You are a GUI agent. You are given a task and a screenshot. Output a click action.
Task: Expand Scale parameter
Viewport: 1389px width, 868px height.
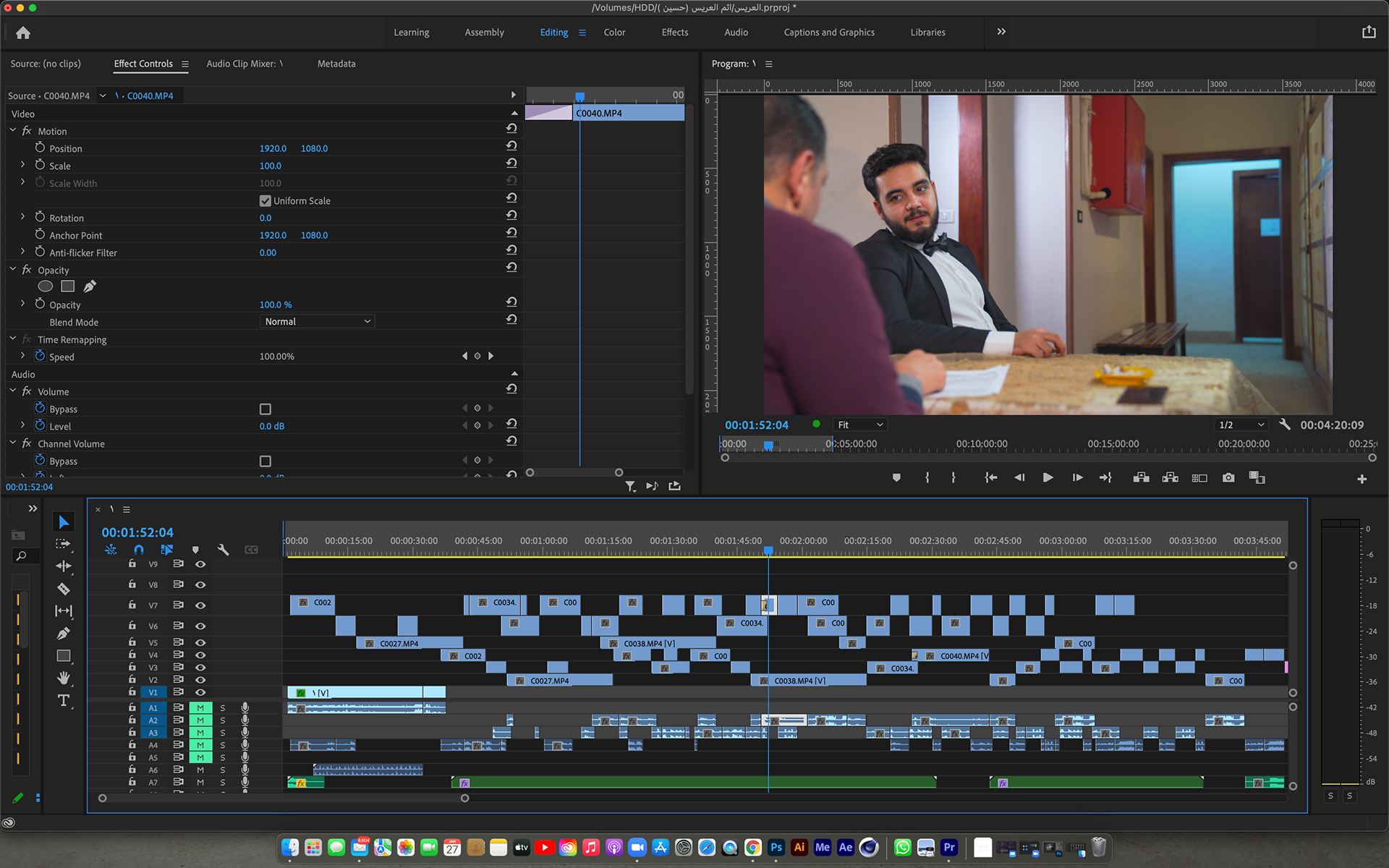click(x=22, y=165)
